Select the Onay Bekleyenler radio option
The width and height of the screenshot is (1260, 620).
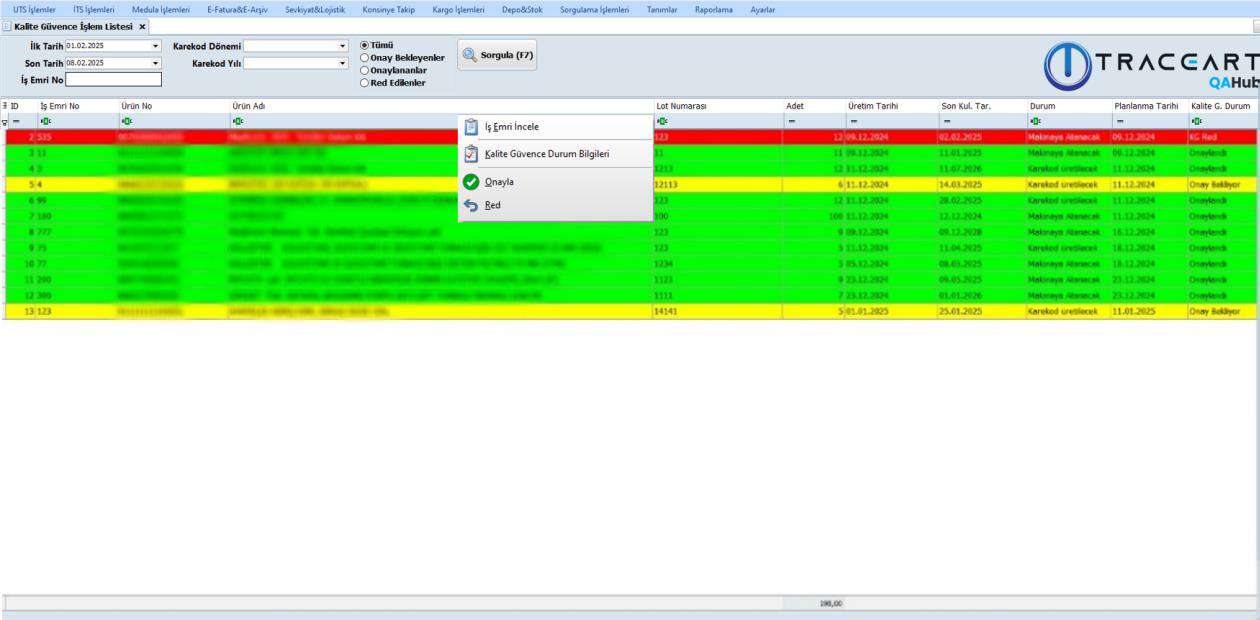364,58
